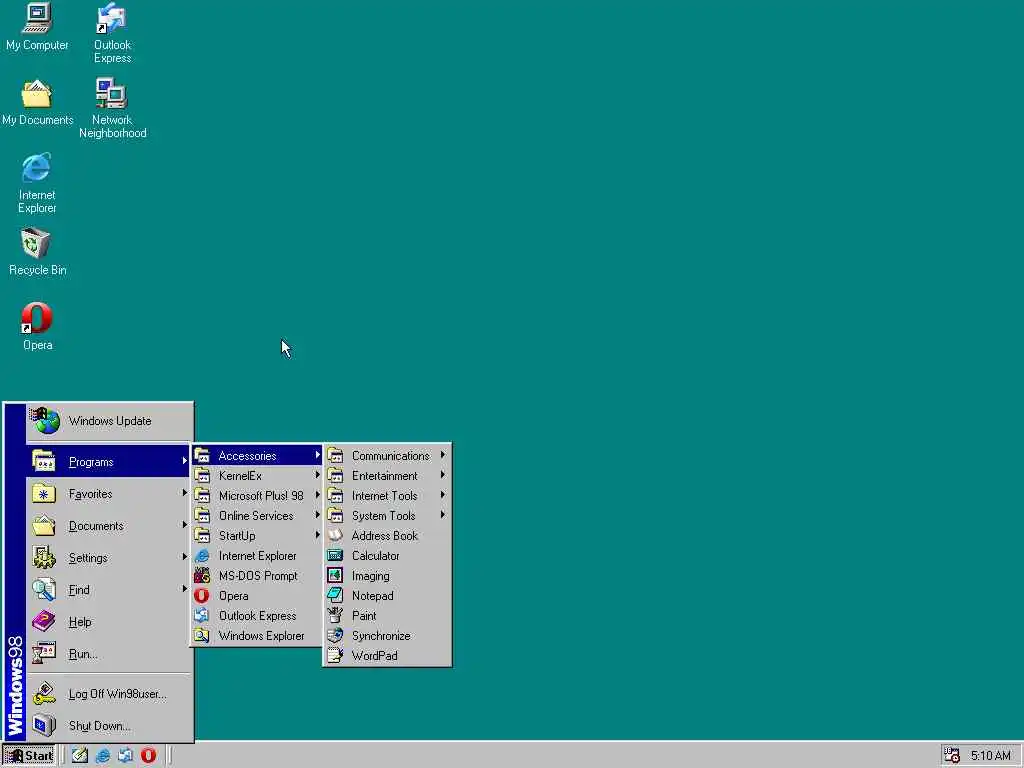1024x768 pixels.
Task: Open the Microsoft Plus! 98 group
Action: pos(257,496)
